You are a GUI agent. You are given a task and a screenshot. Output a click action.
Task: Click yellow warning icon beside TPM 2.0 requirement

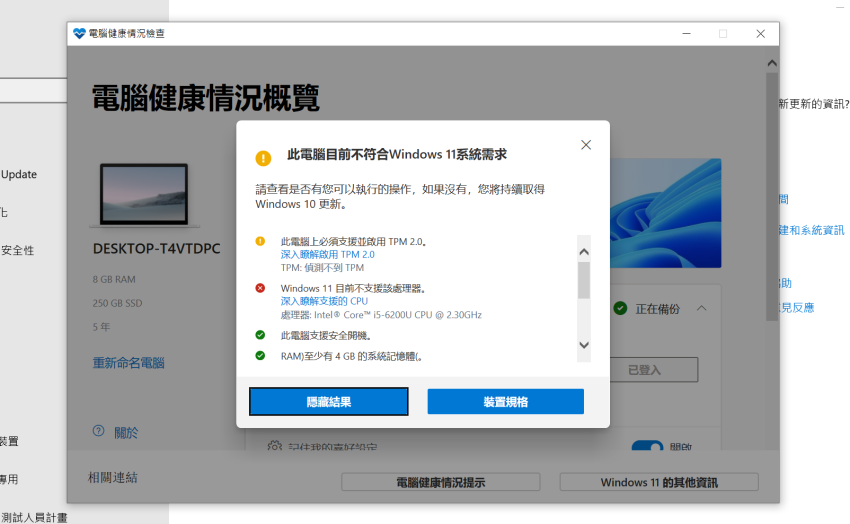[x=260, y=241]
